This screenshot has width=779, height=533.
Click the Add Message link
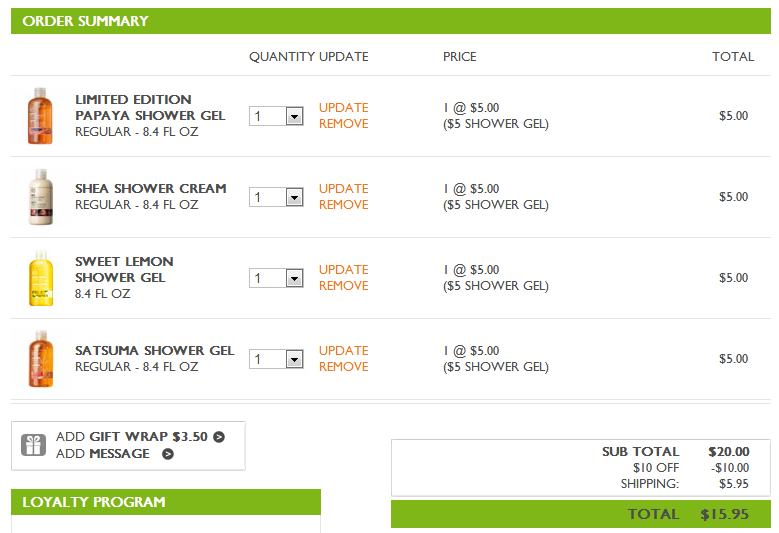(x=103, y=454)
